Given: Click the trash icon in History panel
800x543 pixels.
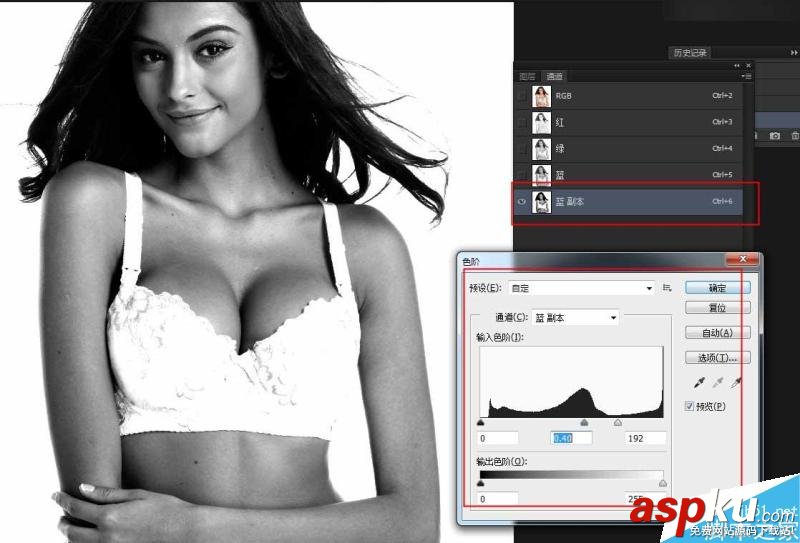Looking at the screenshot, I should click(795, 136).
